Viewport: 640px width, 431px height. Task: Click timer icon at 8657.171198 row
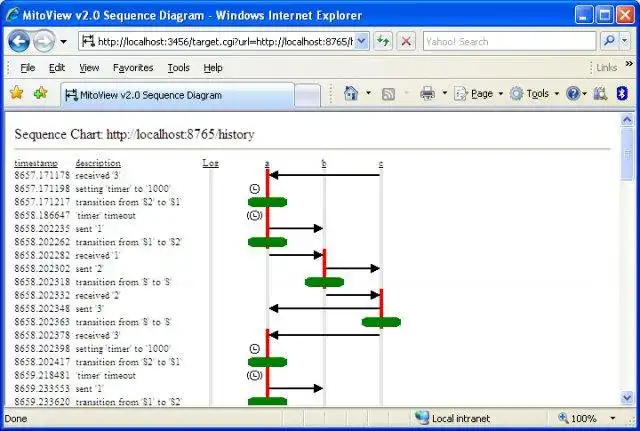tap(254, 189)
